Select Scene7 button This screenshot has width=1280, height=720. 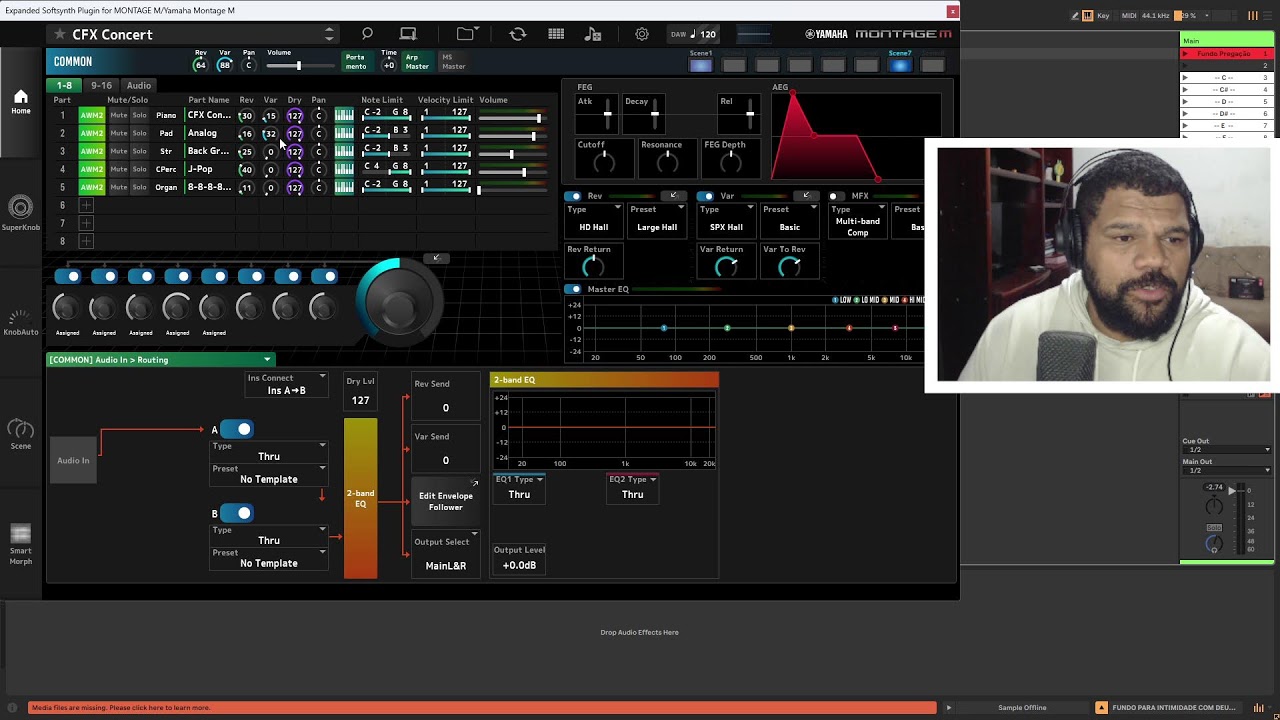[900, 65]
